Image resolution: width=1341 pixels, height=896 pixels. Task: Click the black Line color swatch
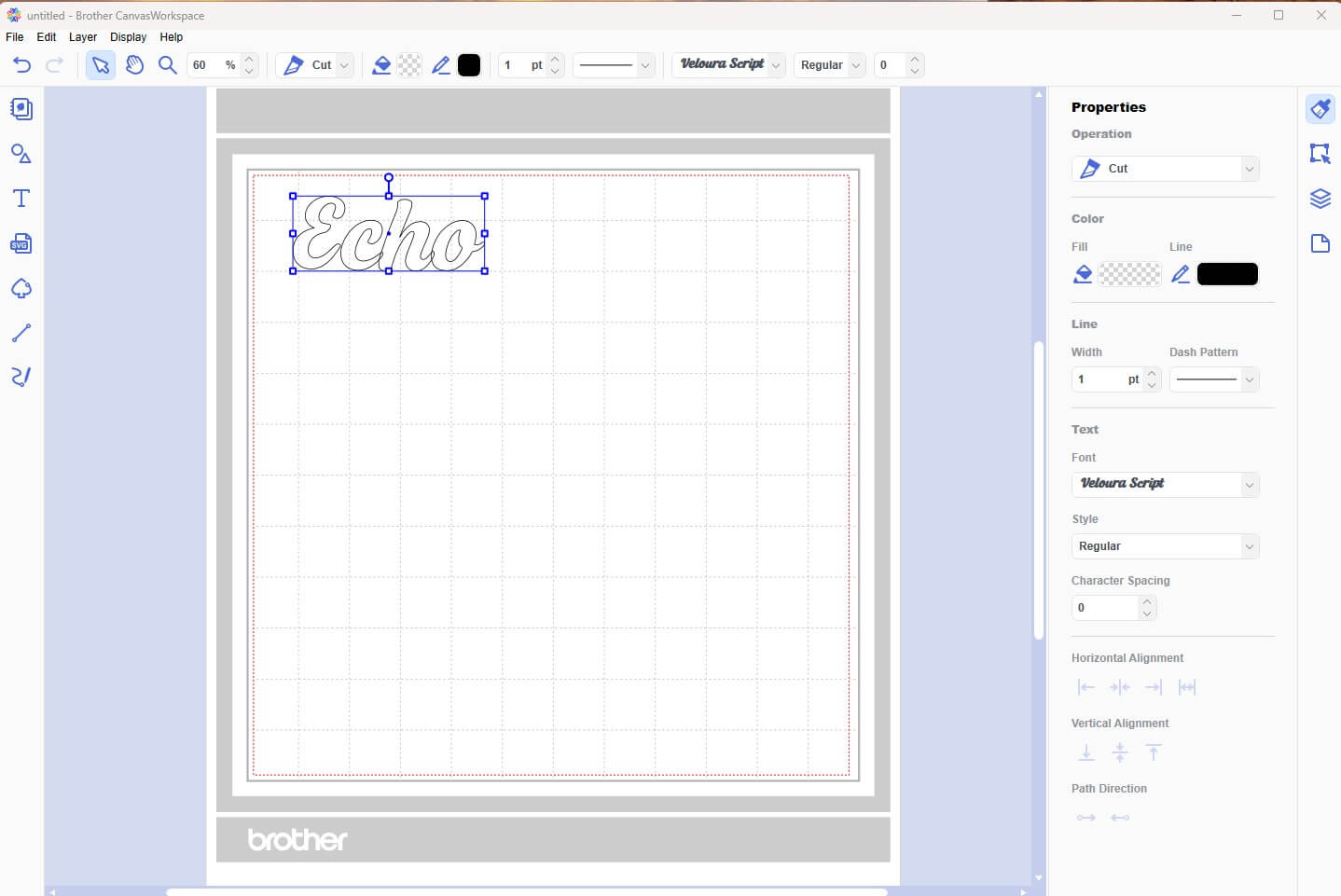point(1227,274)
